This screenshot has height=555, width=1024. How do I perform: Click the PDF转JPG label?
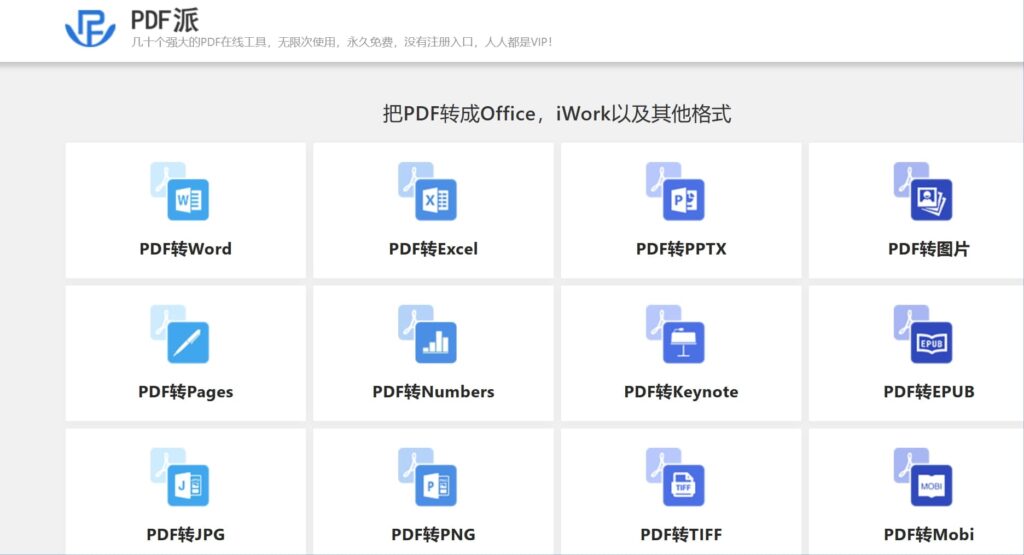point(185,535)
